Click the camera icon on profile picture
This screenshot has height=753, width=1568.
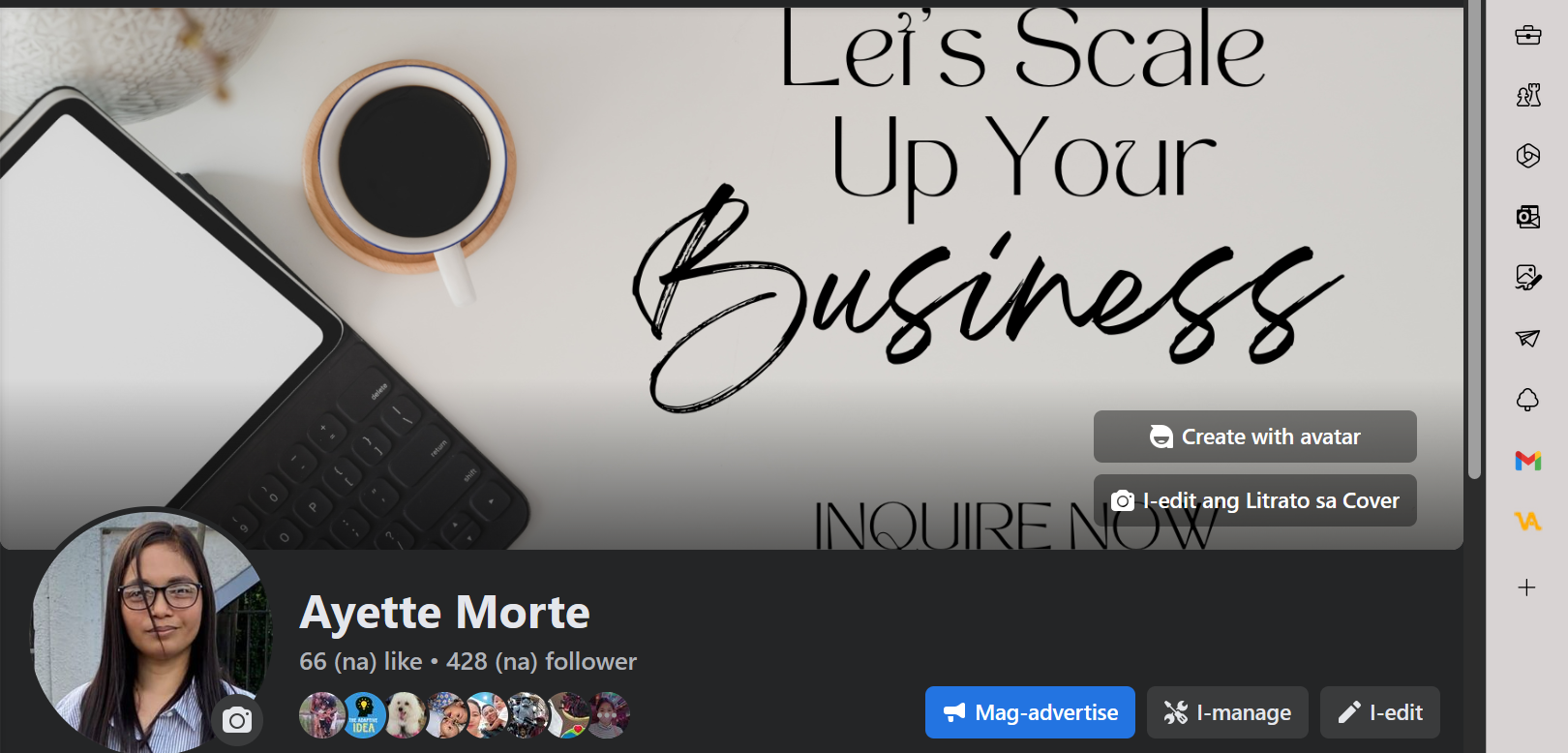coord(237,720)
